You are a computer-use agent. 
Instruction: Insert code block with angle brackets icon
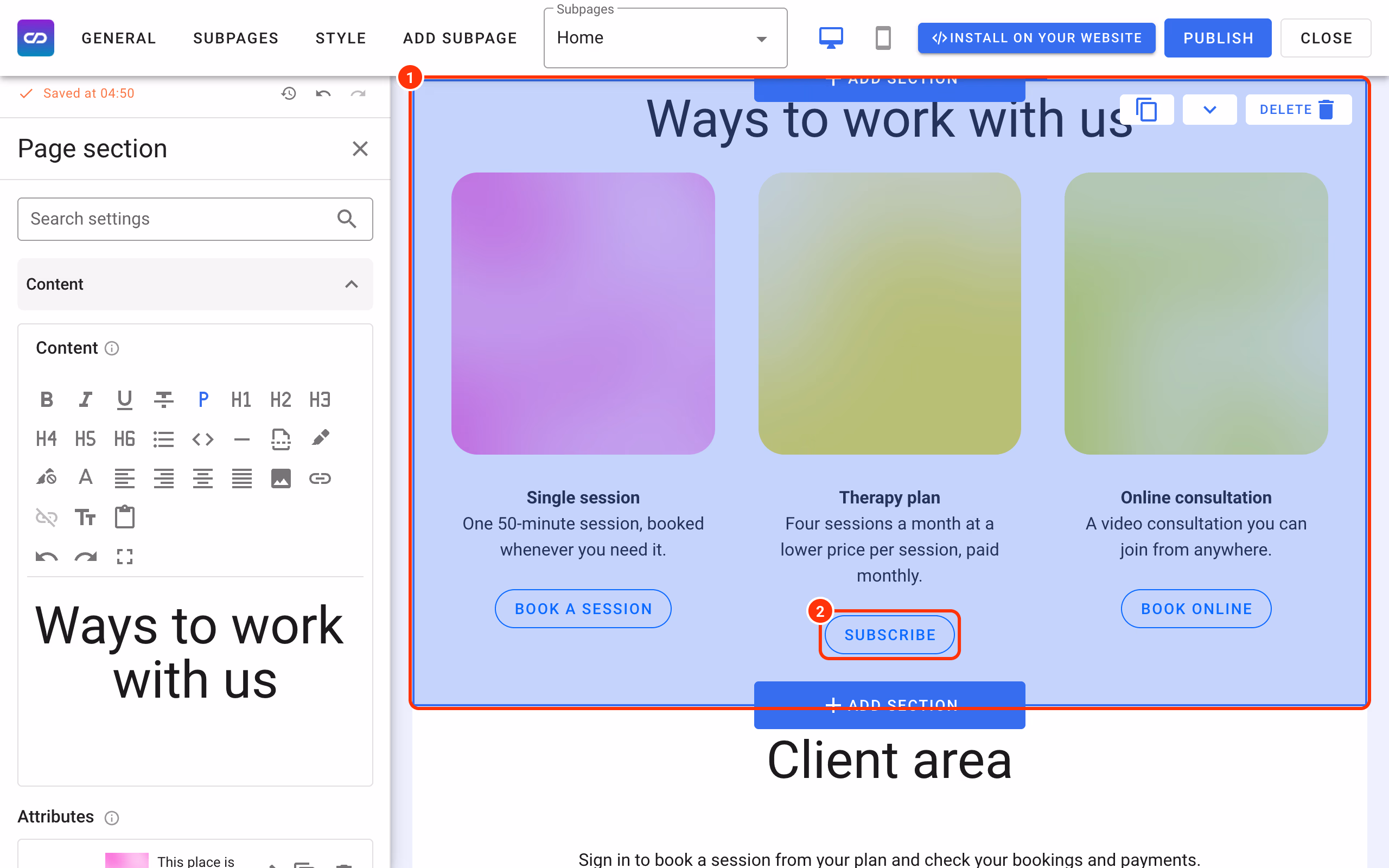[202, 439]
